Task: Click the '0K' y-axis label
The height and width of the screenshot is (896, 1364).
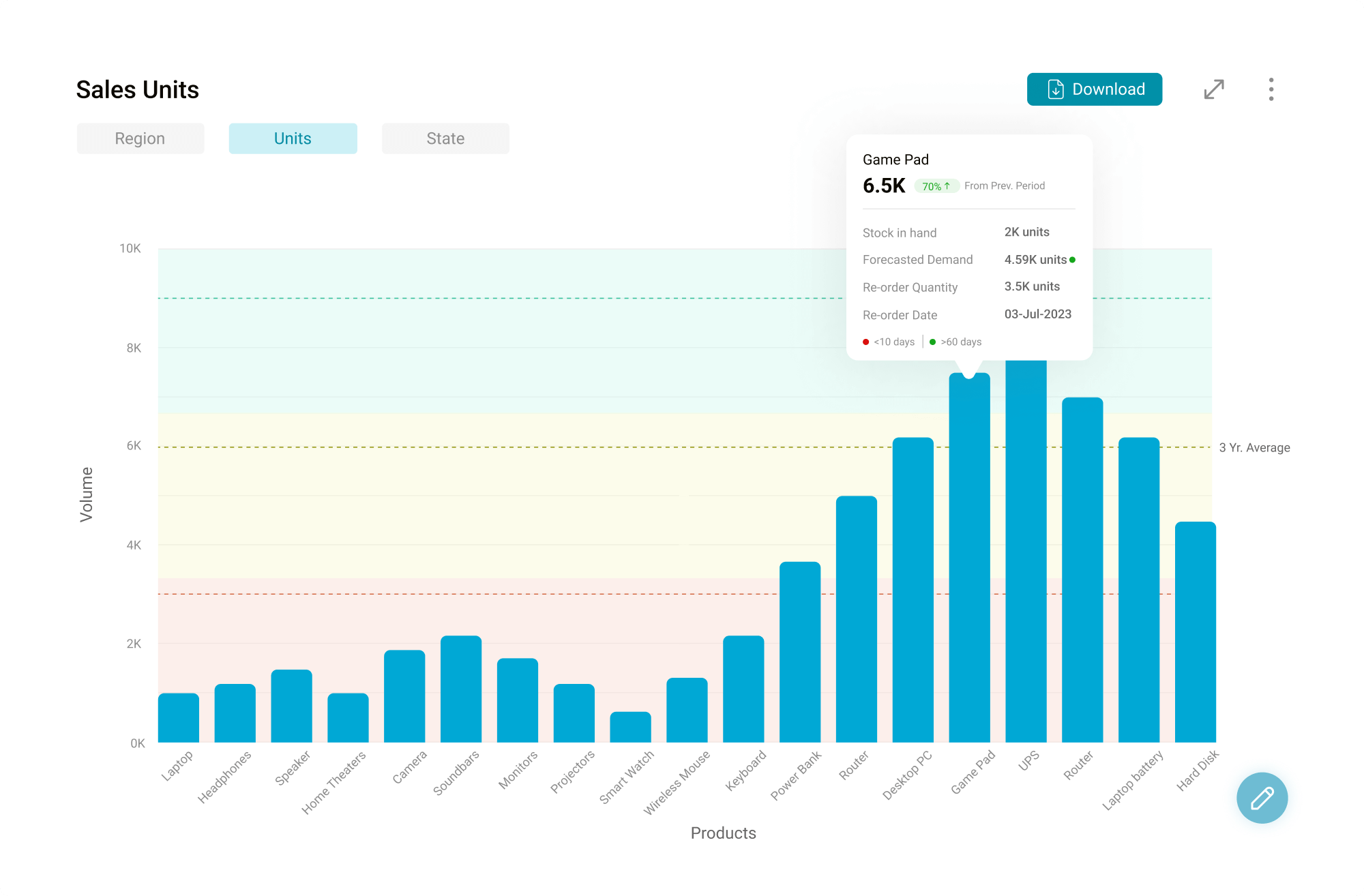Action: pyautogui.click(x=138, y=743)
